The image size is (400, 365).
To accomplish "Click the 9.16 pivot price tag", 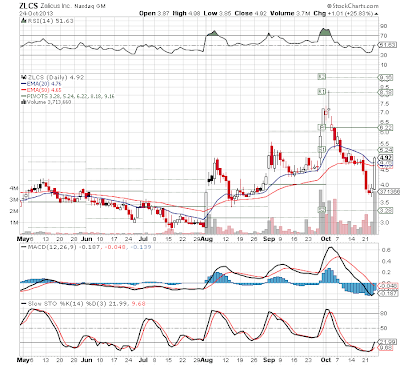I will pos(386,77).
